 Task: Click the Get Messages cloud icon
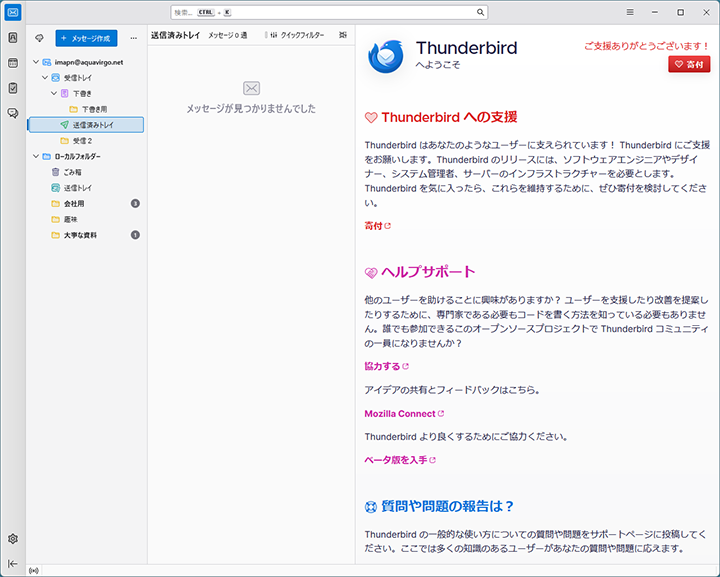point(39,38)
